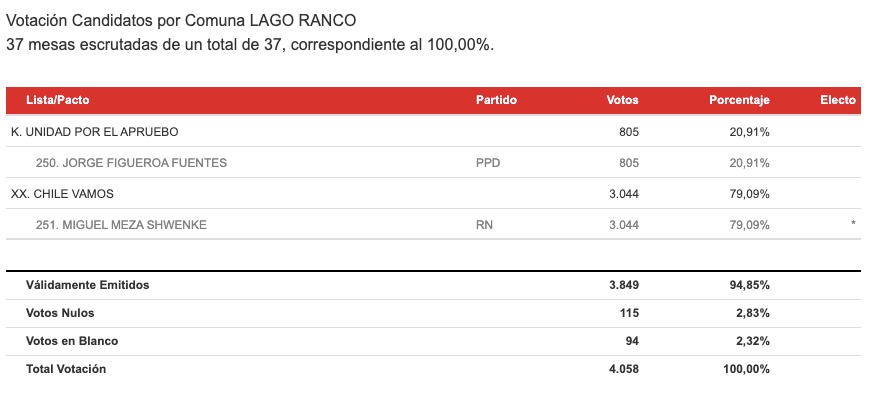Click the Electo column header
This screenshot has height=397, width=884.
click(838, 100)
